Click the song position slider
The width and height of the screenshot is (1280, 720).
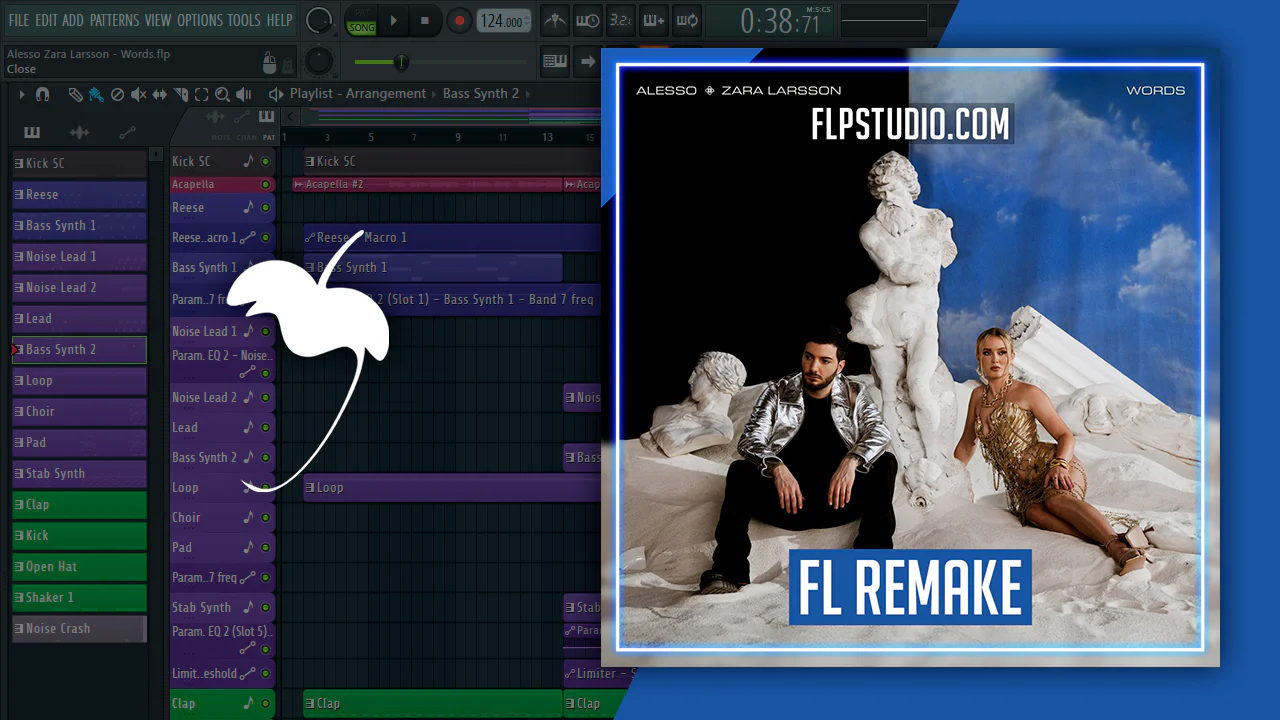pyautogui.click(x=440, y=62)
